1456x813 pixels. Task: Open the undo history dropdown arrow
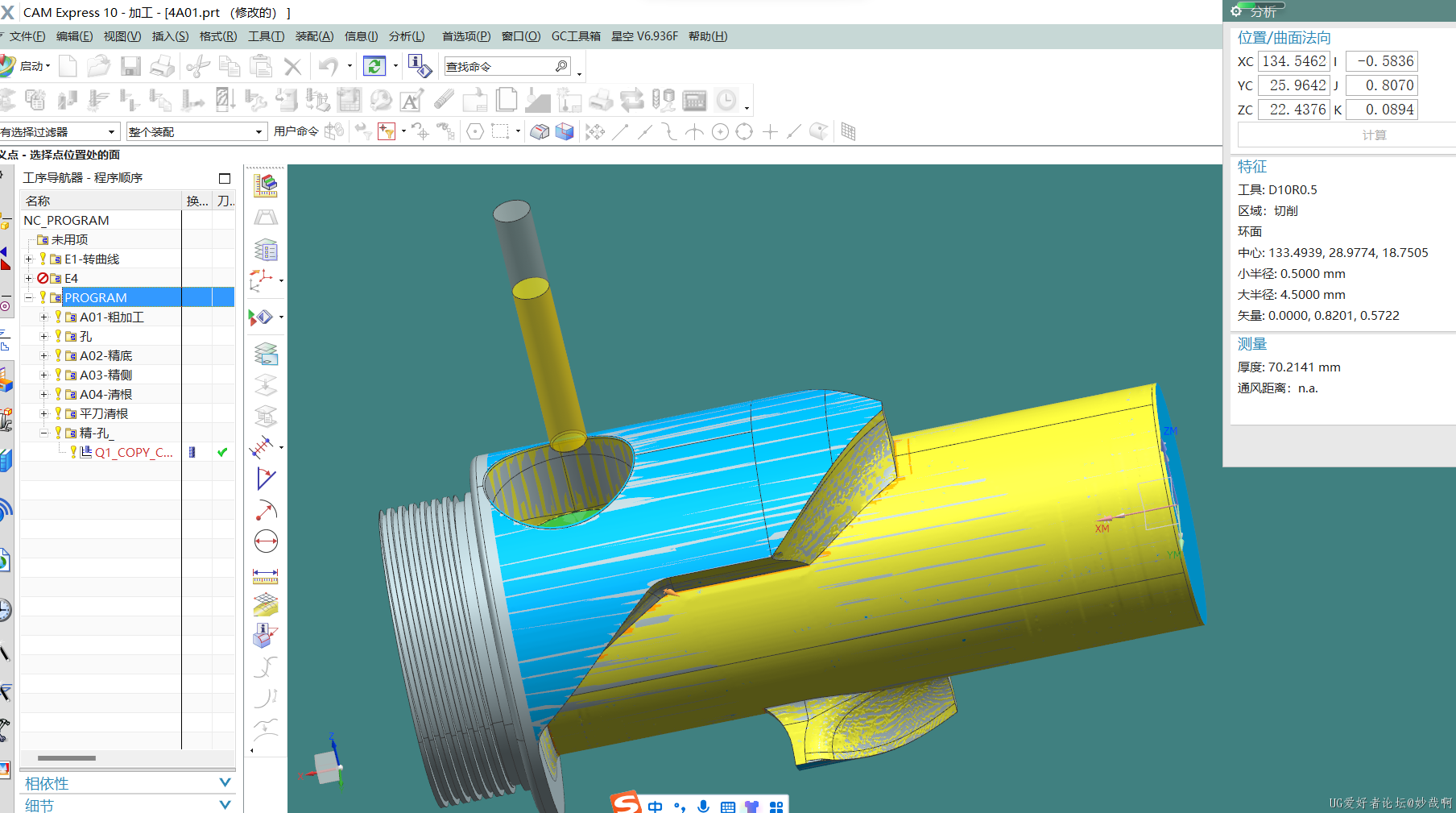click(350, 66)
